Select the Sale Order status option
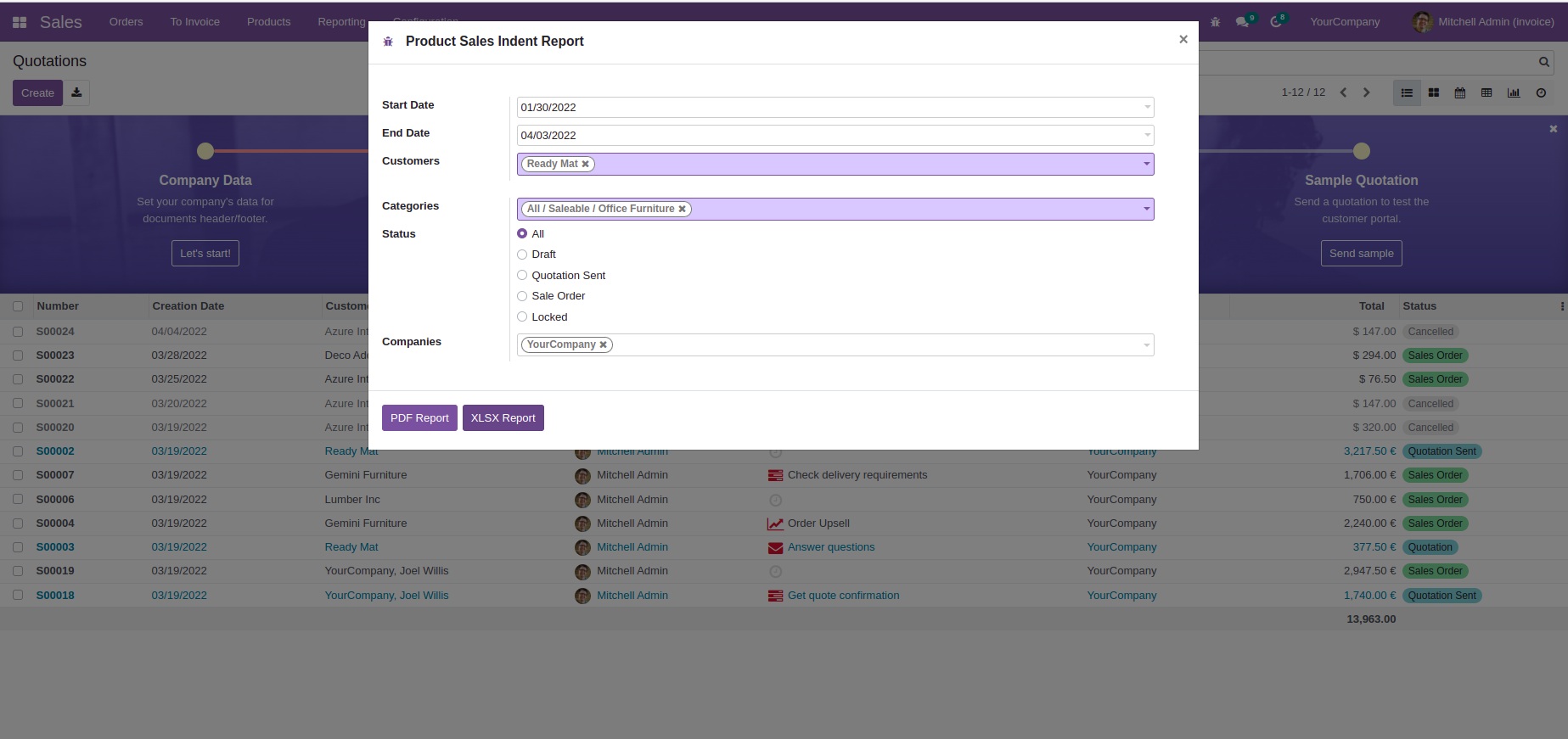The image size is (1568, 739). coord(522,296)
